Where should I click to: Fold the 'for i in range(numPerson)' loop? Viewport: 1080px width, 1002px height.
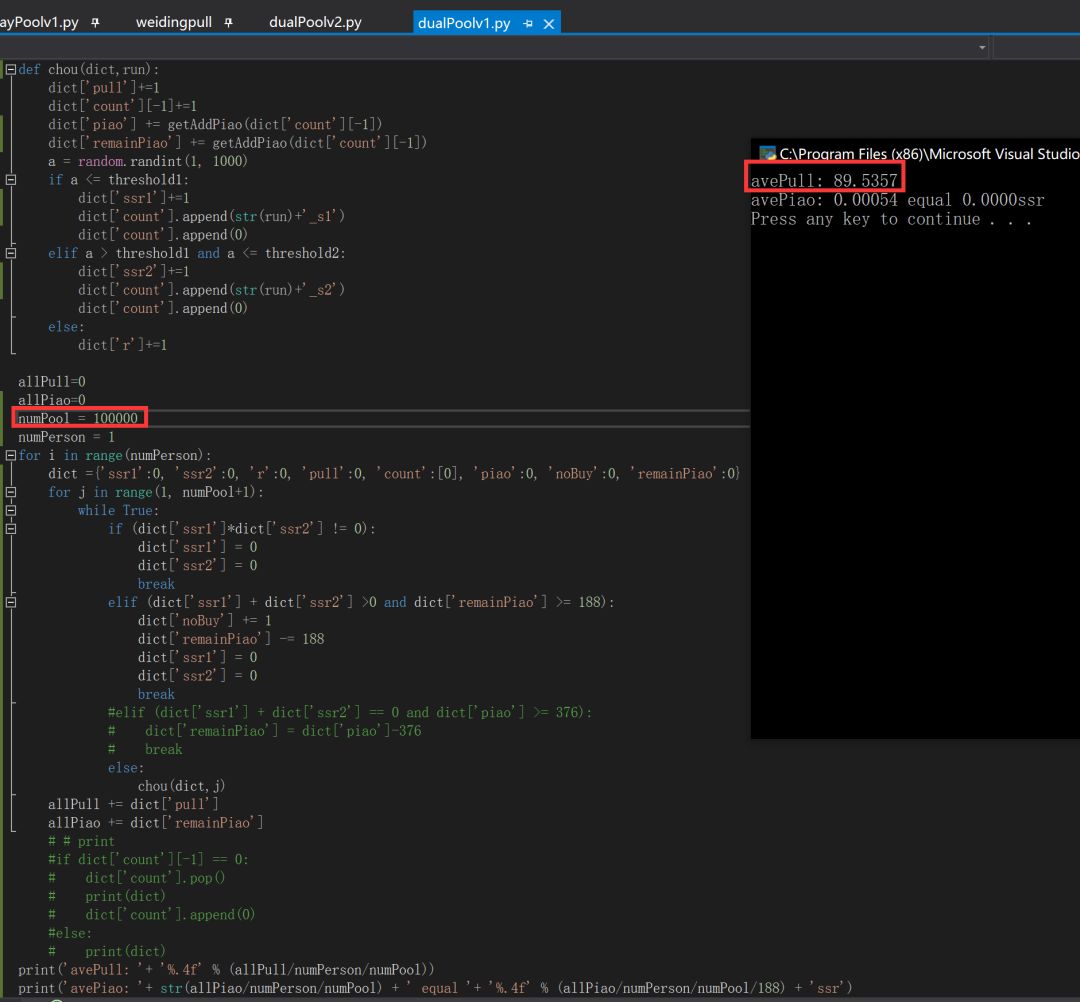coord(11,456)
